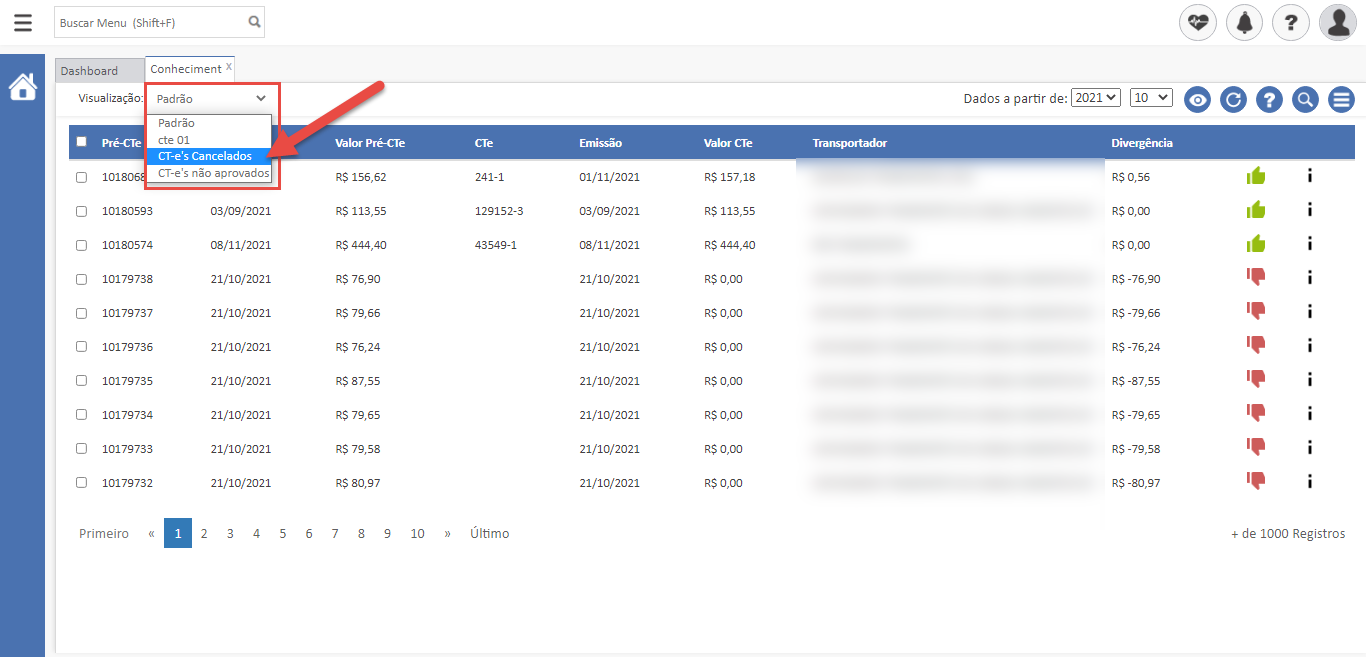Choose CT-e's Cancelados in Visualização list

pos(205,156)
